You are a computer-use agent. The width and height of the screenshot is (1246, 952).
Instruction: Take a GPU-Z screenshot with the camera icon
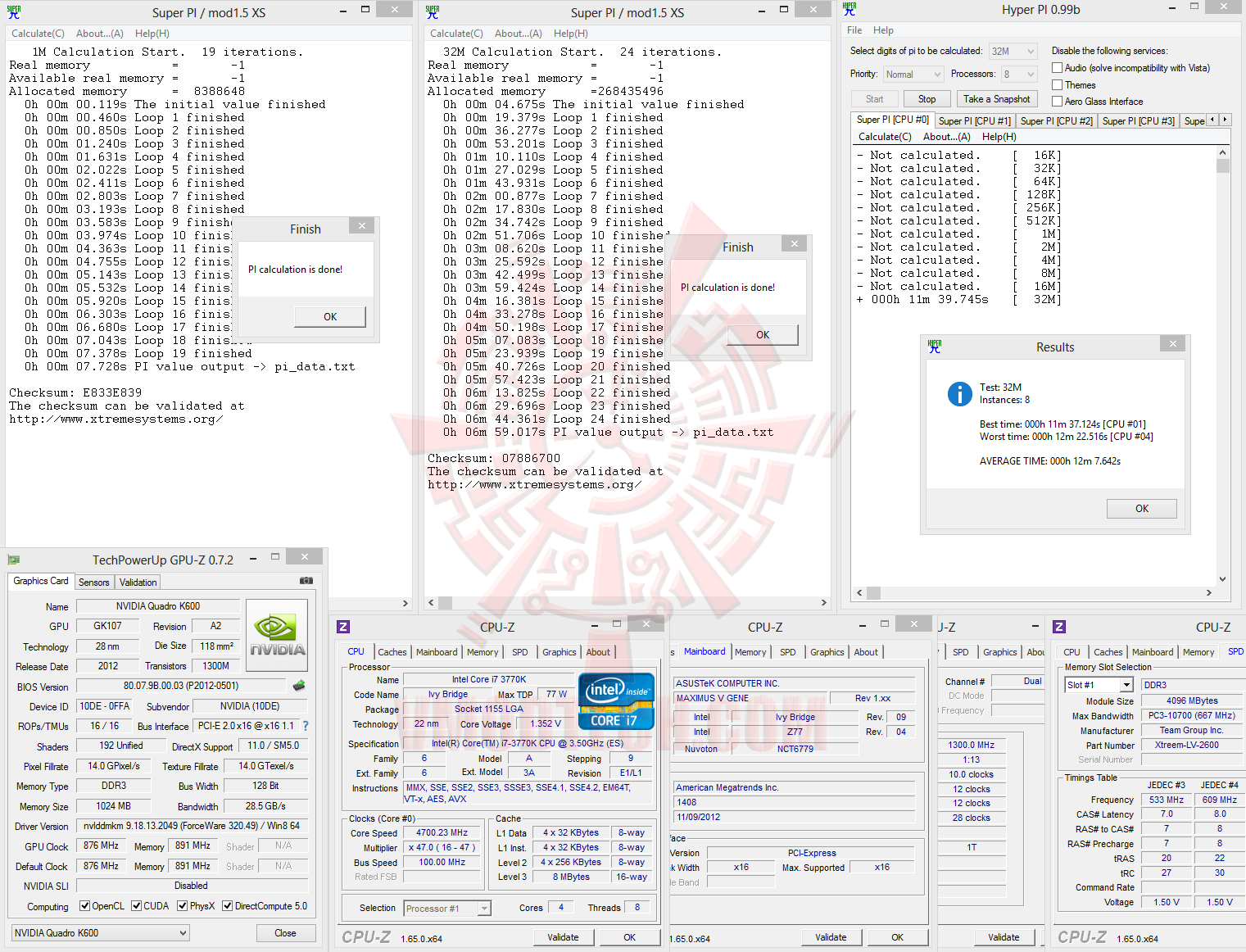coord(306,580)
